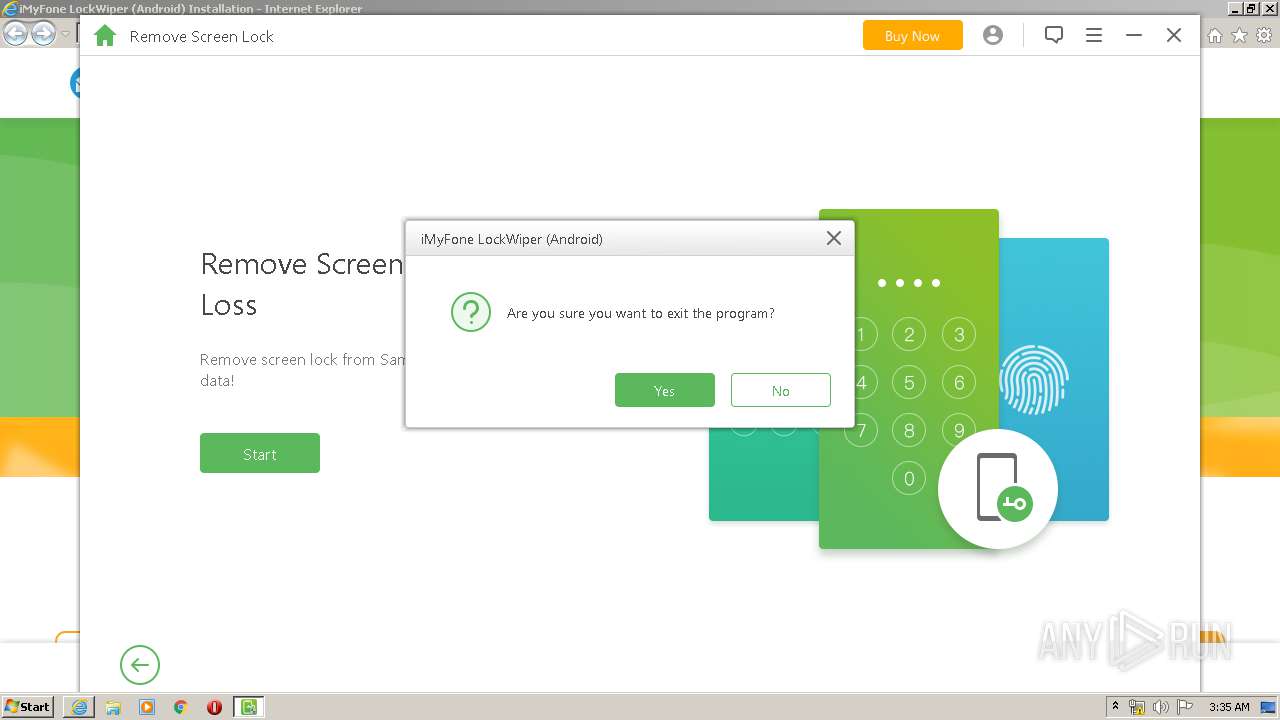Screen dimensions: 1280x720
Task: Click the 3:35 AM clock
Action: 1229,707
